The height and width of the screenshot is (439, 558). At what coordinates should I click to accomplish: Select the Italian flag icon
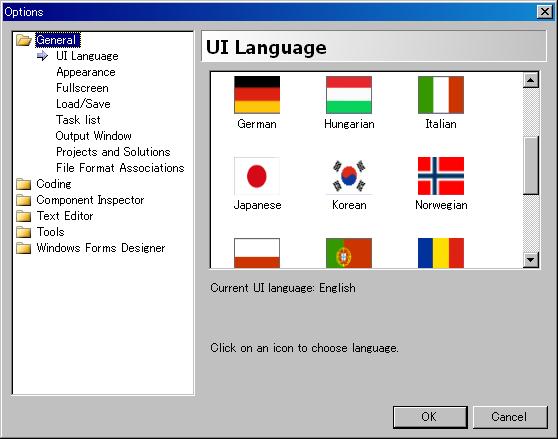(441, 95)
